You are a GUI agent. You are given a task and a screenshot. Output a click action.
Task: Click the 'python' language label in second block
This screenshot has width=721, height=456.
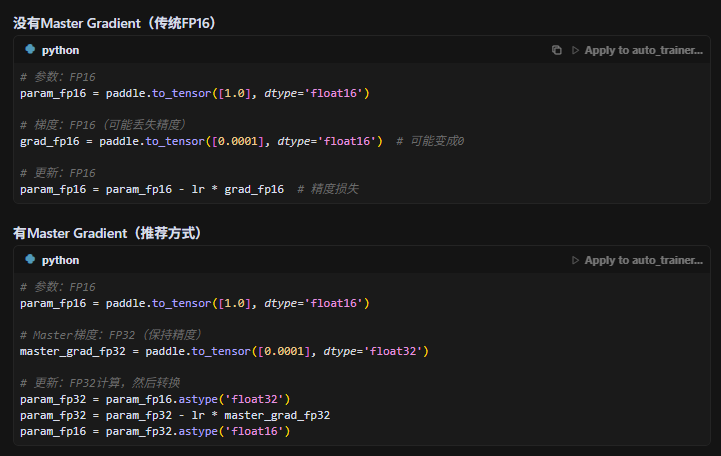(x=60, y=260)
